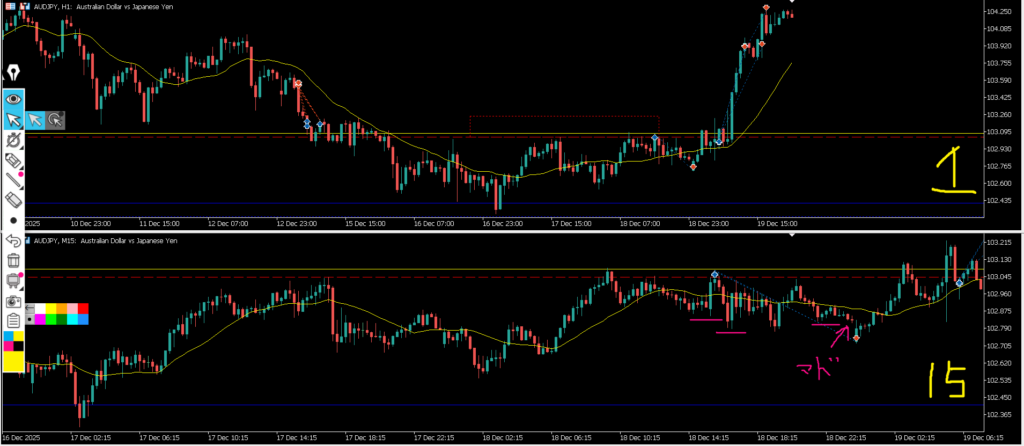This screenshot has height=446, width=1024.
Task: Toggle the eye visibility button in the drawing toolbar
Action: 14,99
